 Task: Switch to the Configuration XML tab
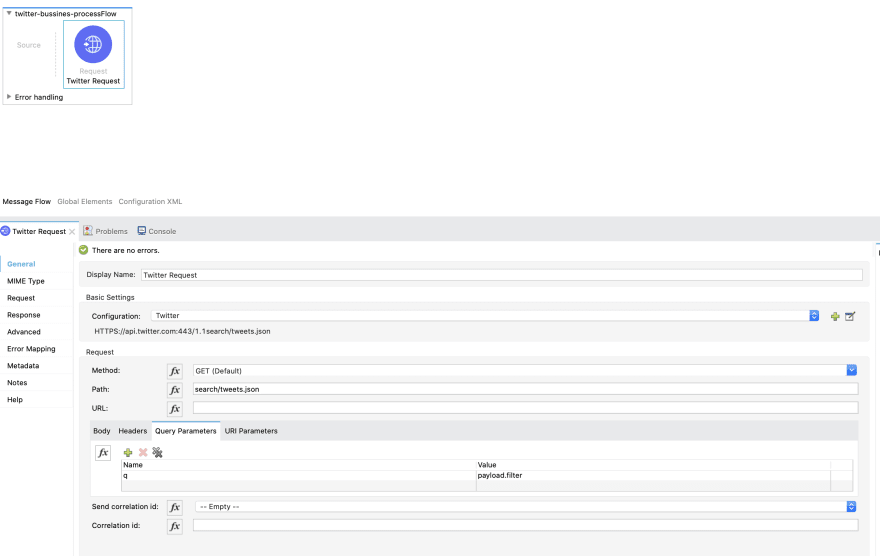coord(150,201)
